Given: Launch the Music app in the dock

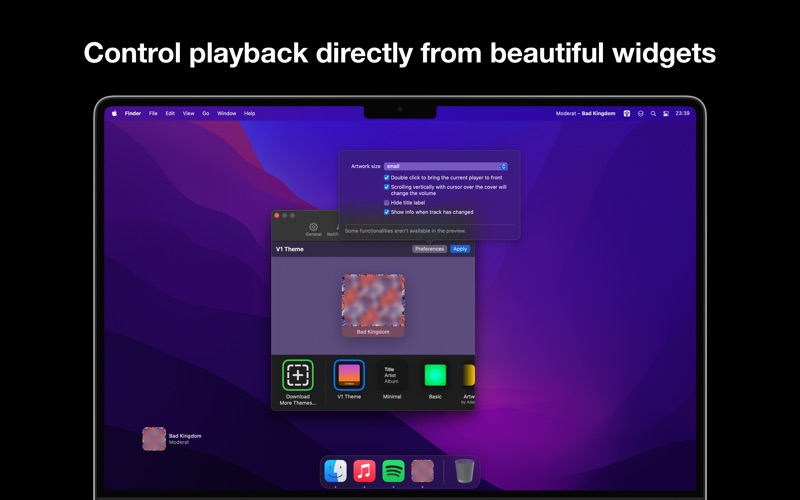Looking at the screenshot, I should point(364,471).
